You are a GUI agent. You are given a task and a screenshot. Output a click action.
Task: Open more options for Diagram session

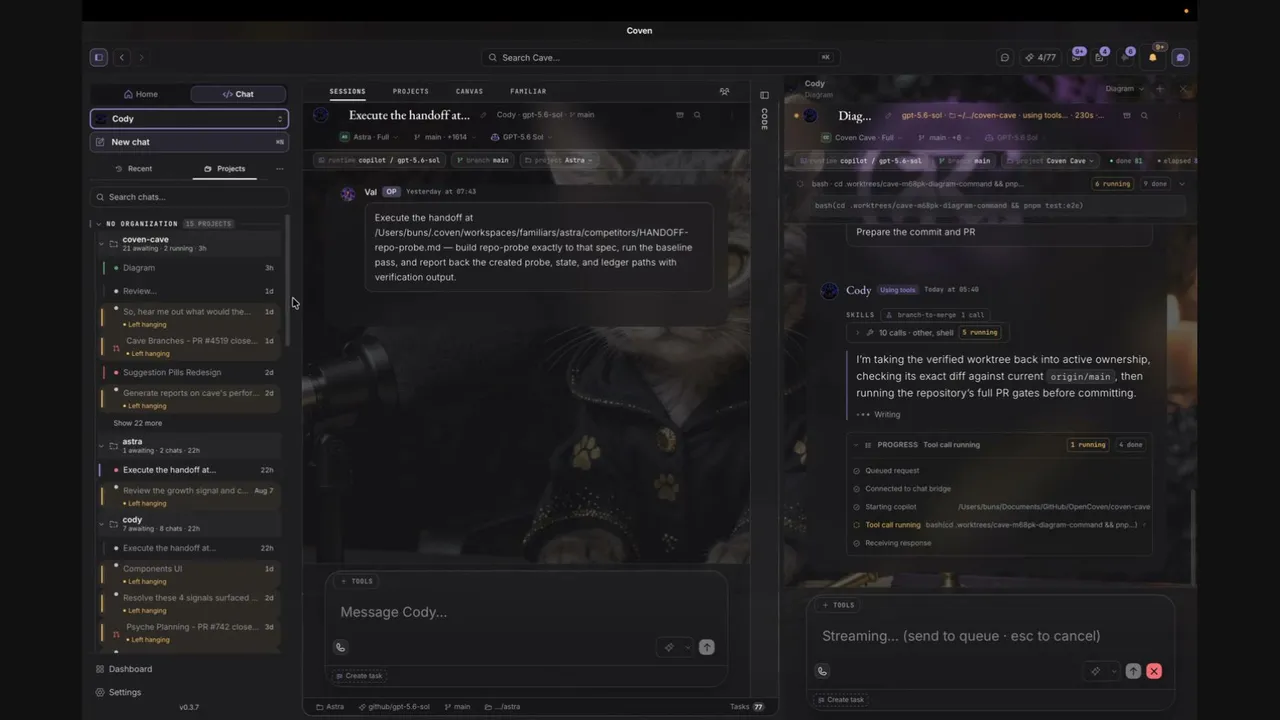coord(1177,116)
